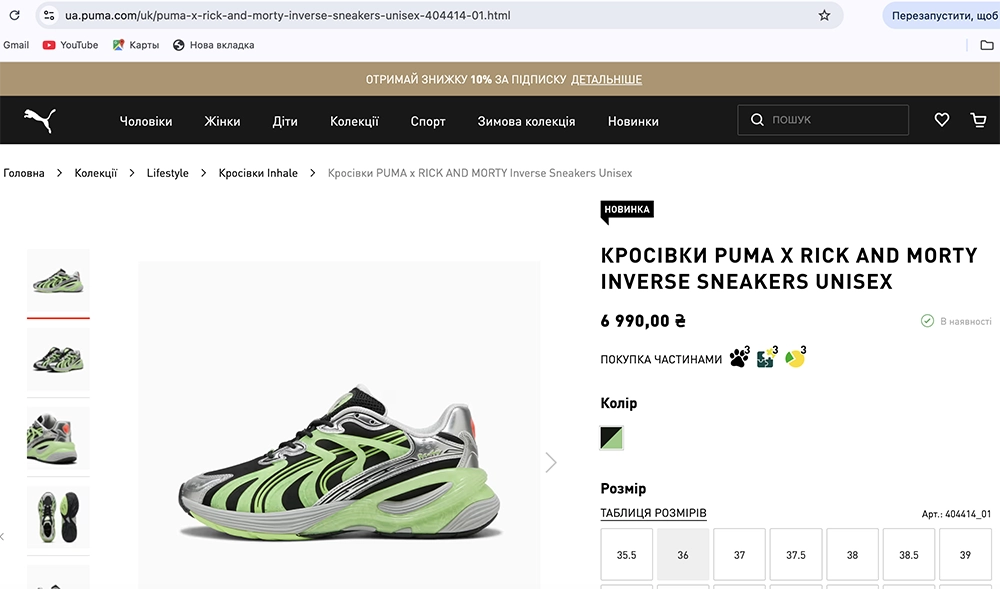
Task: Open the Чоловіки menu
Action: click(x=146, y=121)
